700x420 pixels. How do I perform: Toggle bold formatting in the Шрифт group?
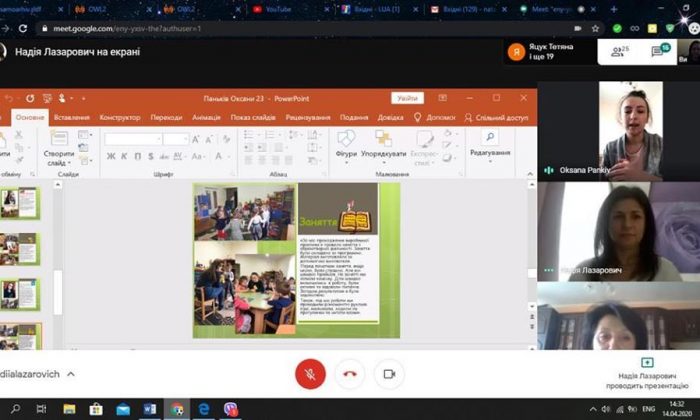point(110,155)
